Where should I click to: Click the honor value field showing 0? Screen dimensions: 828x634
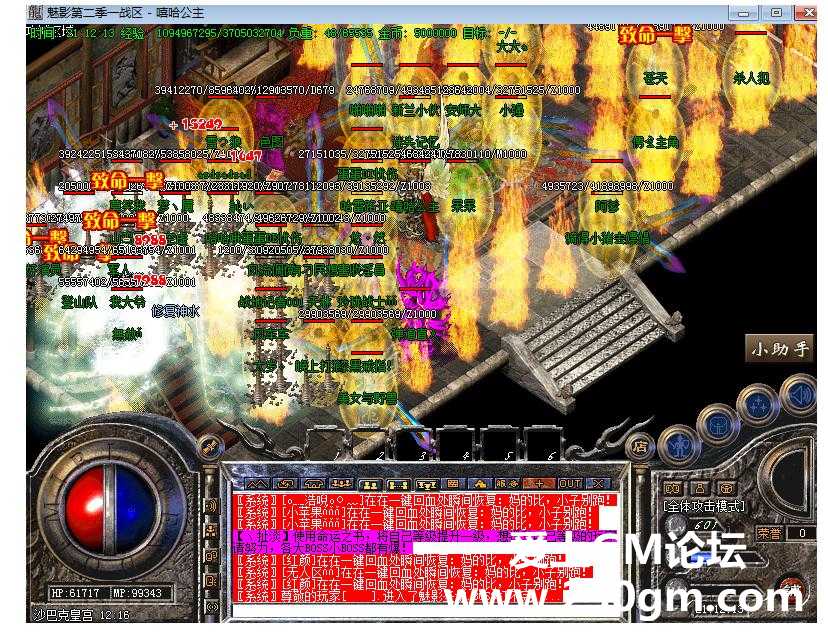point(802,534)
